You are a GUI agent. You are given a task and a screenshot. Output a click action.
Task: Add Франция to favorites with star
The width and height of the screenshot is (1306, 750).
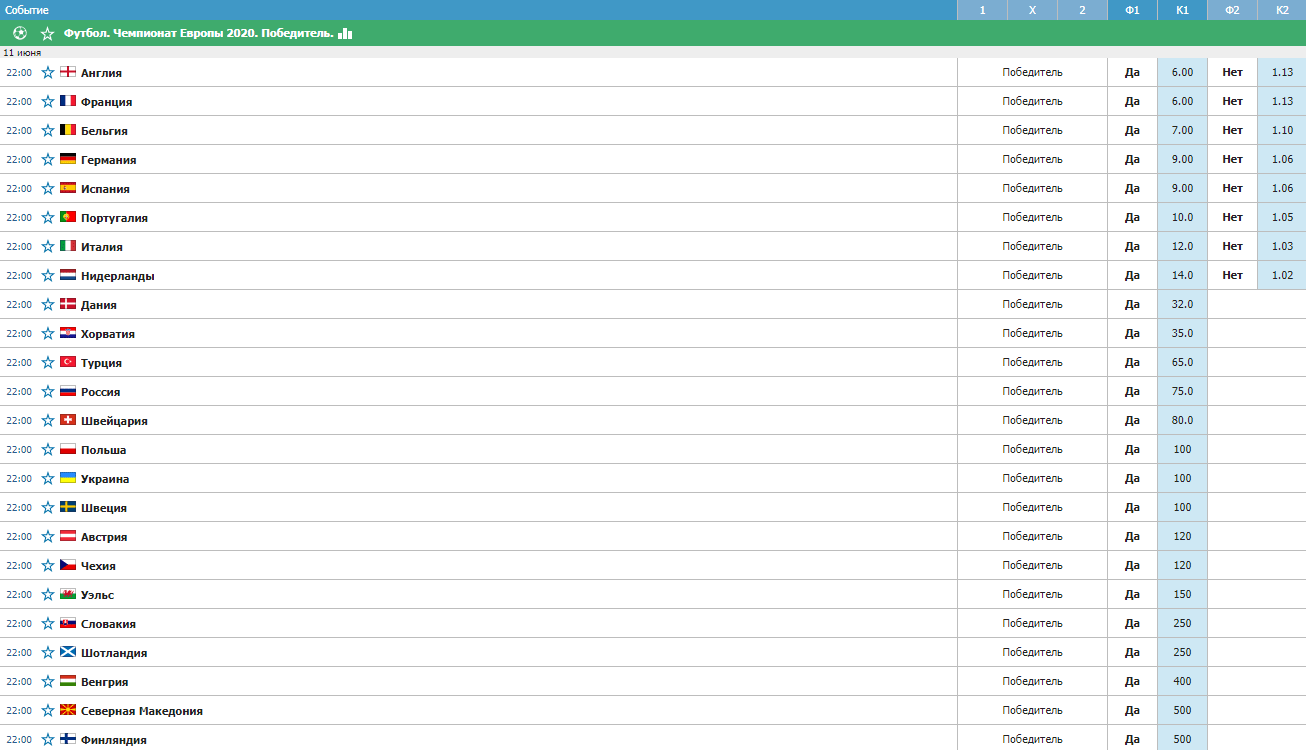click(x=47, y=102)
